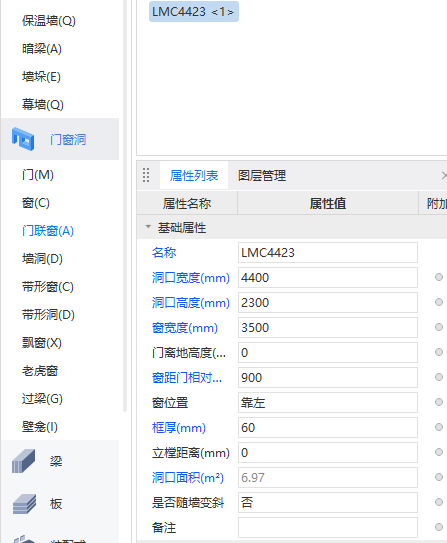
Task: Select component LMC4423 <1> in list
Action: (x=194, y=12)
